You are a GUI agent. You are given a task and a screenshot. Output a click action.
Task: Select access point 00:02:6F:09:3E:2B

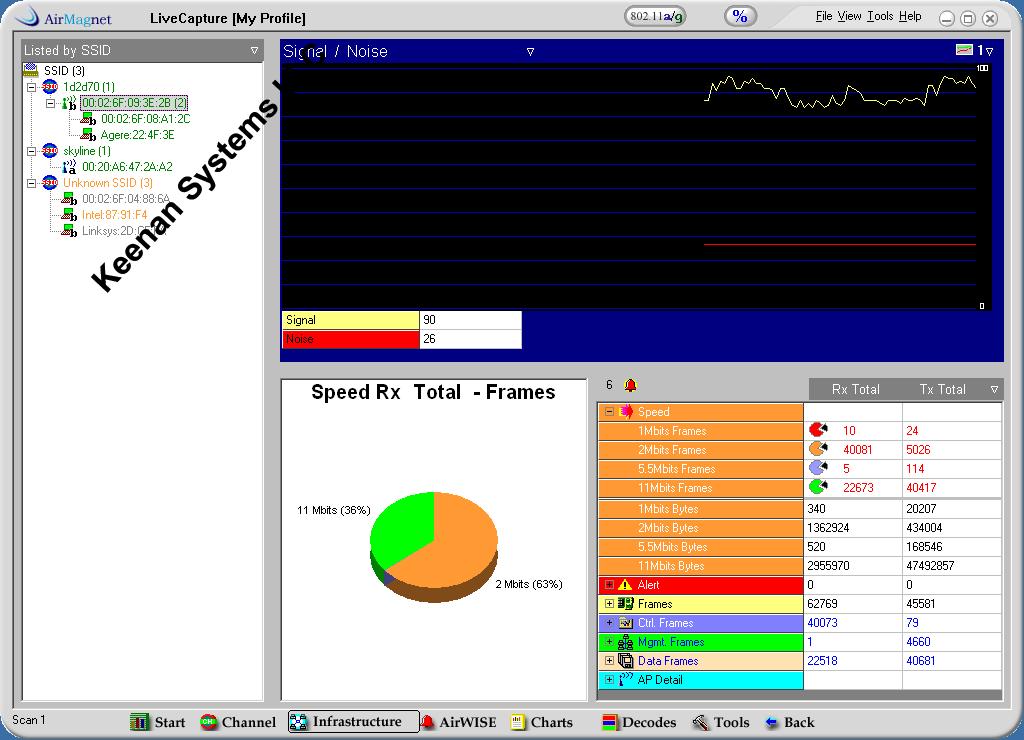[x=134, y=103]
